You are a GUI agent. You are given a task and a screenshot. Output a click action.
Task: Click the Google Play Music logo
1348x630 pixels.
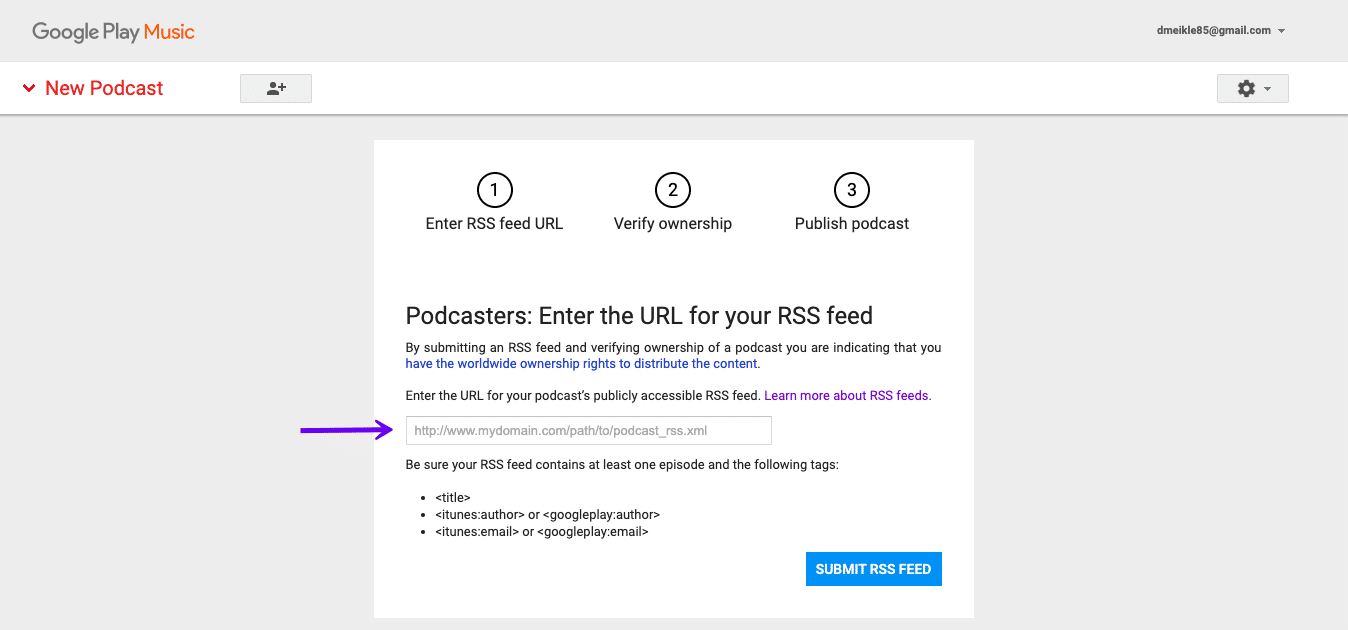click(x=113, y=31)
